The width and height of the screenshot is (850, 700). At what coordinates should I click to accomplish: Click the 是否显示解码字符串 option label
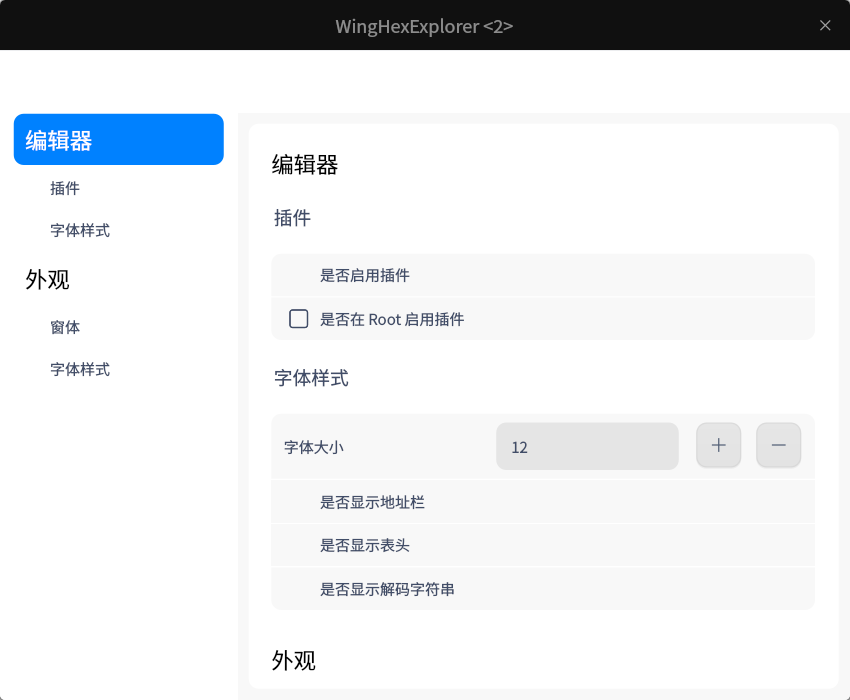point(388,589)
